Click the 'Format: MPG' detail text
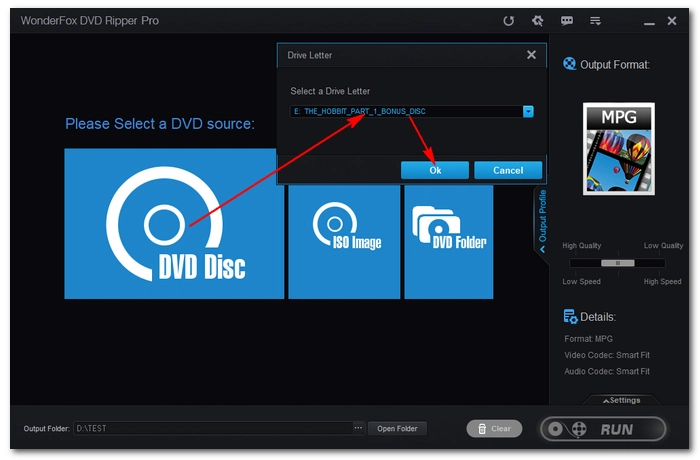Viewport: 700px width, 460px height. pyautogui.click(x=588, y=339)
